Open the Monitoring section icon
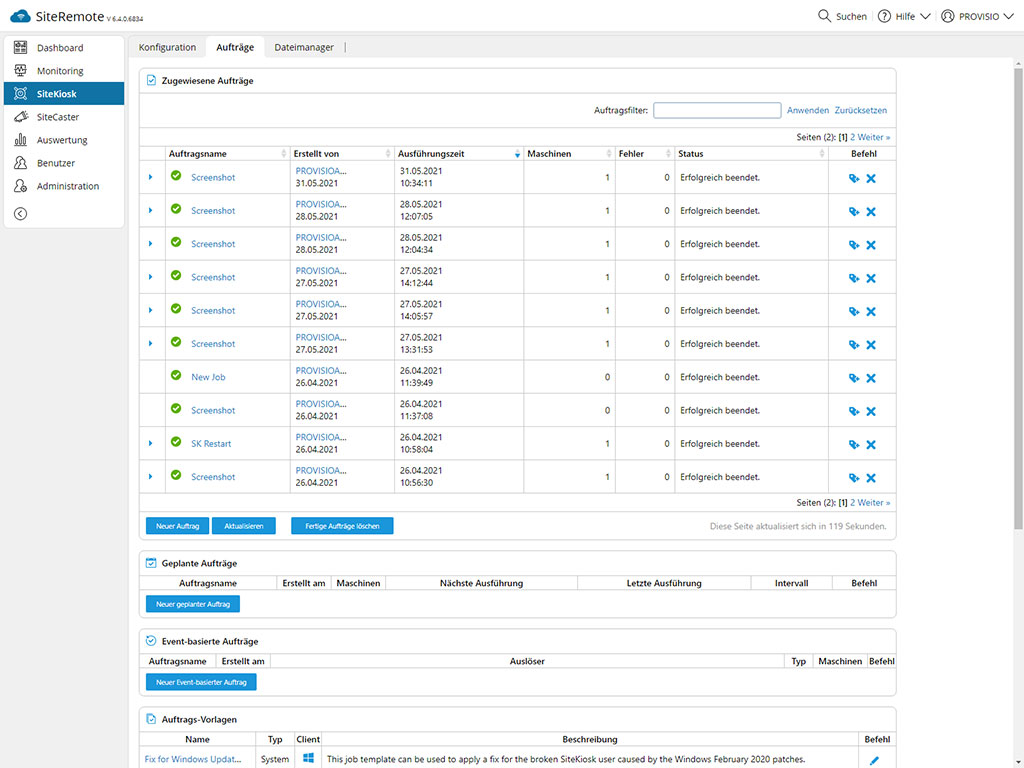This screenshot has width=1024, height=768. (20, 71)
